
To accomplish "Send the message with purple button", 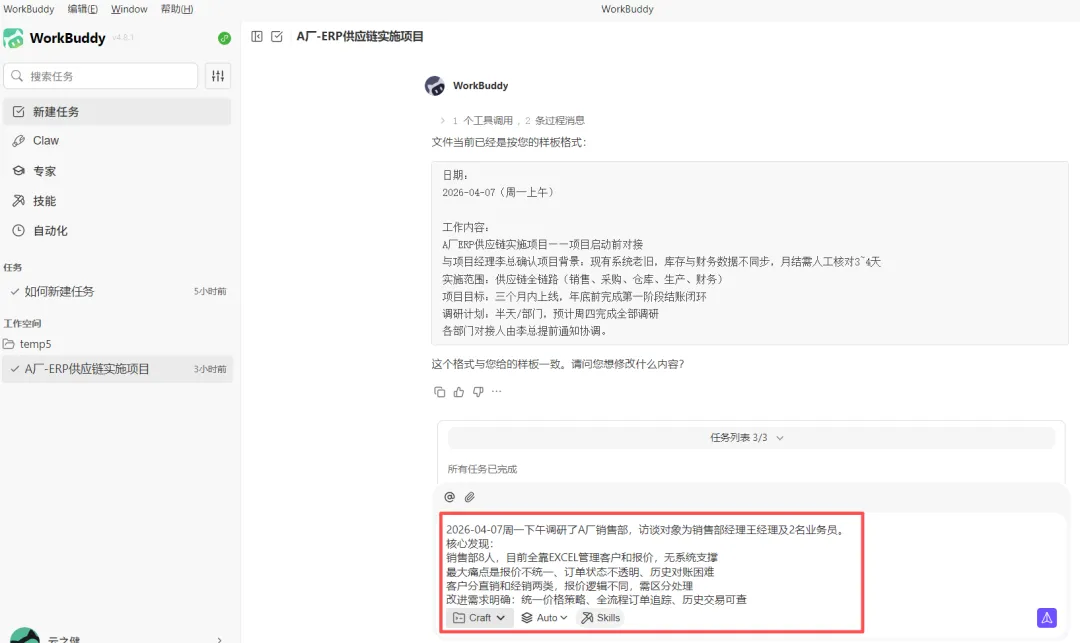I will coord(1047,618).
